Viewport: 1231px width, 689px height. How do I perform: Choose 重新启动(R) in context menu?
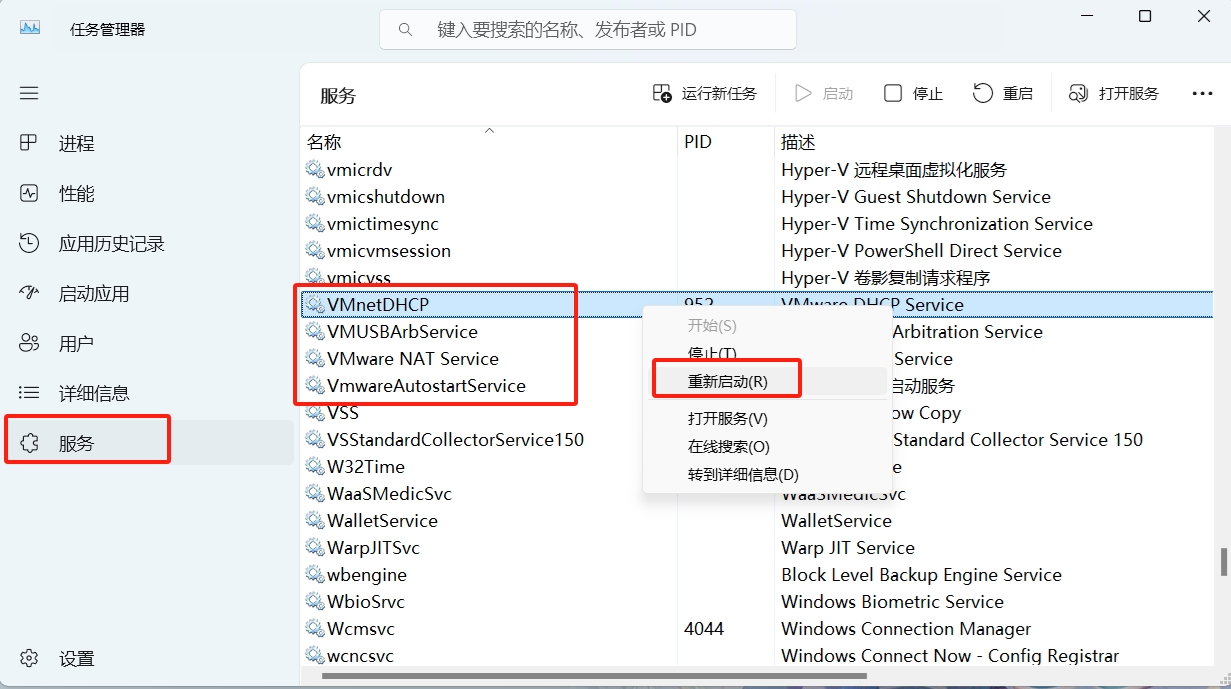coord(768,381)
